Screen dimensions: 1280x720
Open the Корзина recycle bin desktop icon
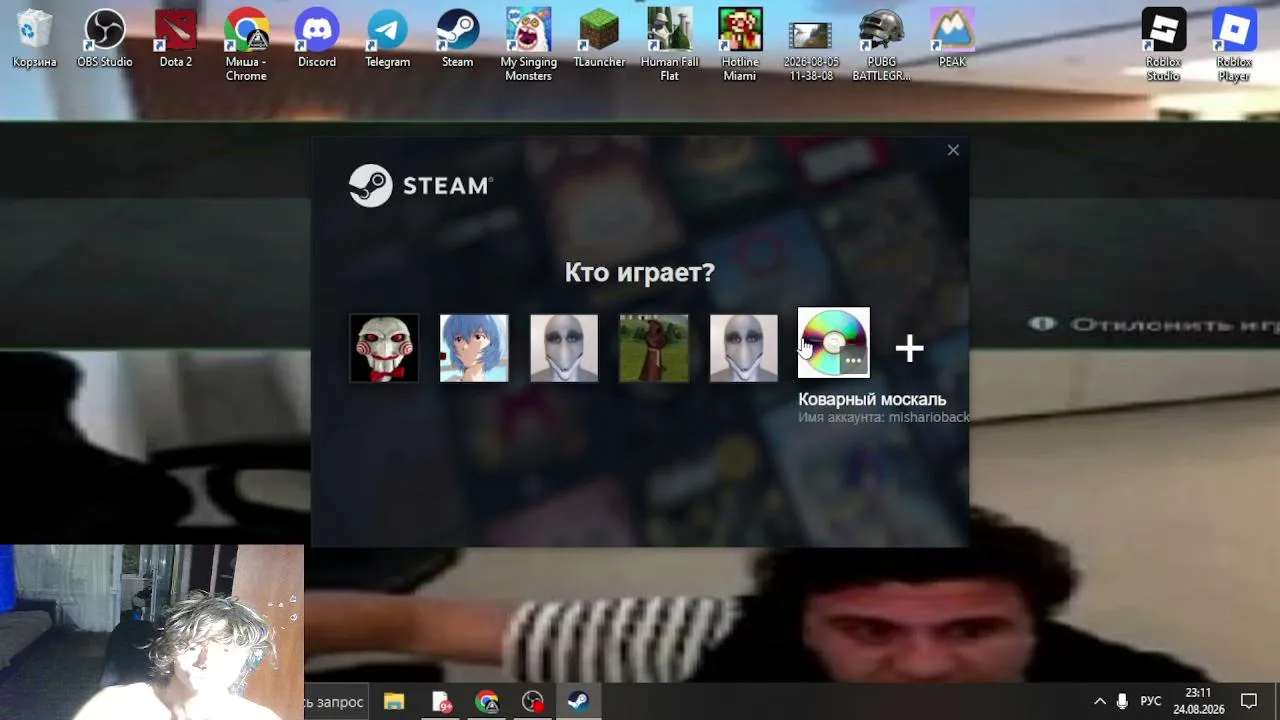click(x=34, y=39)
